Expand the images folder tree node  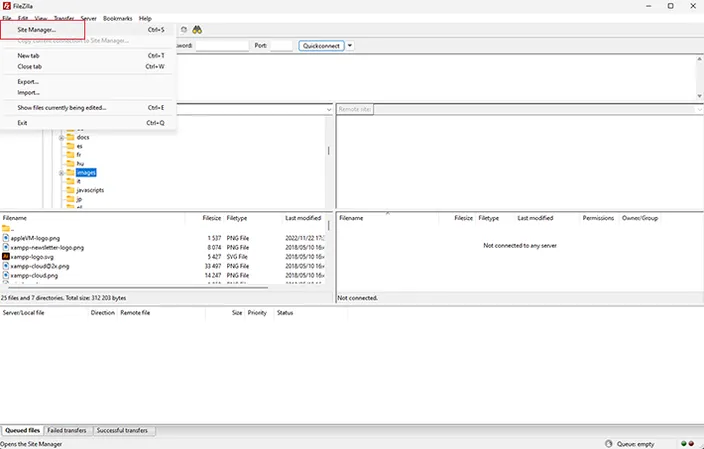click(62, 173)
